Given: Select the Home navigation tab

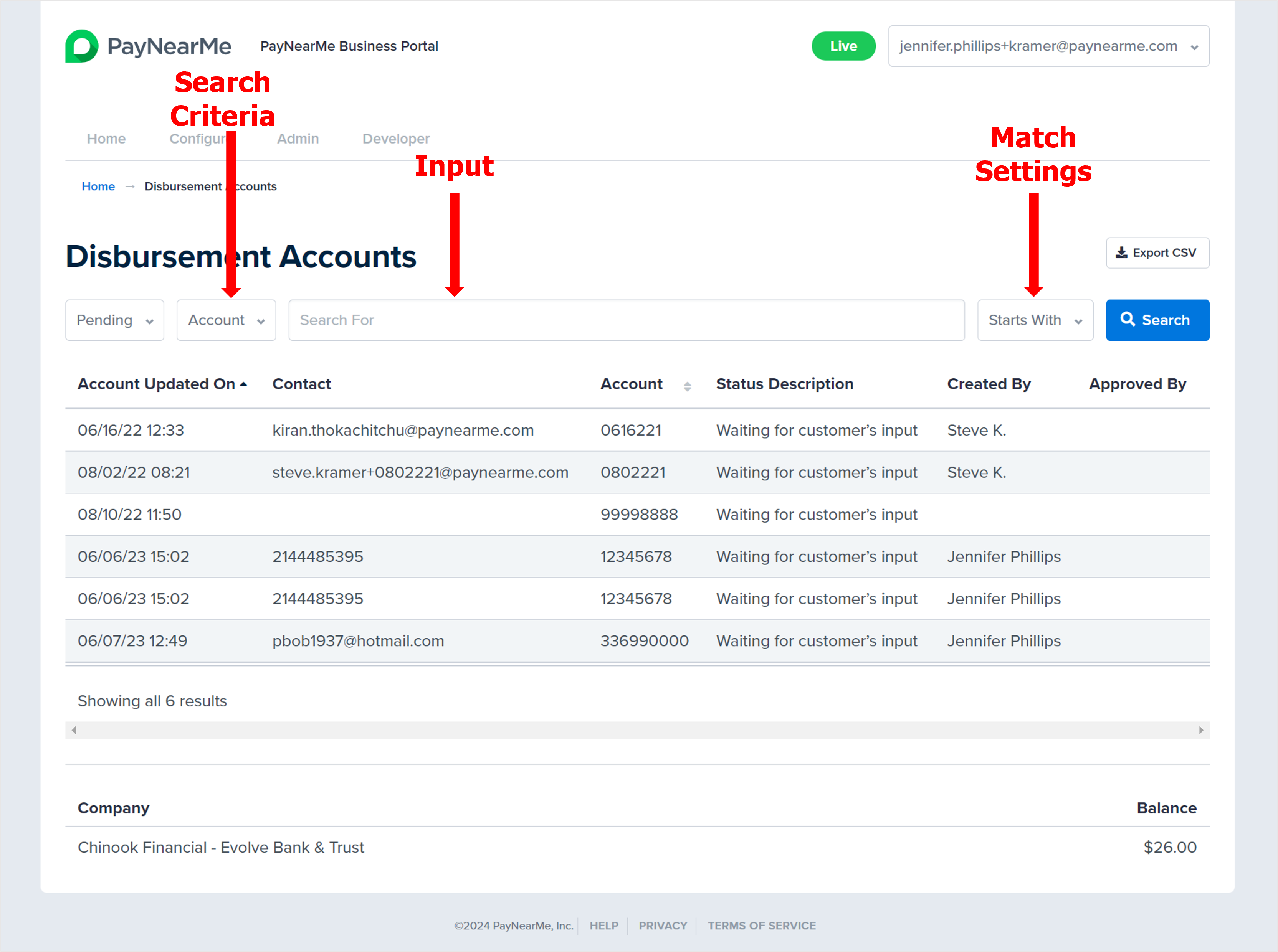Looking at the screenshot, I should pos(106,139).
